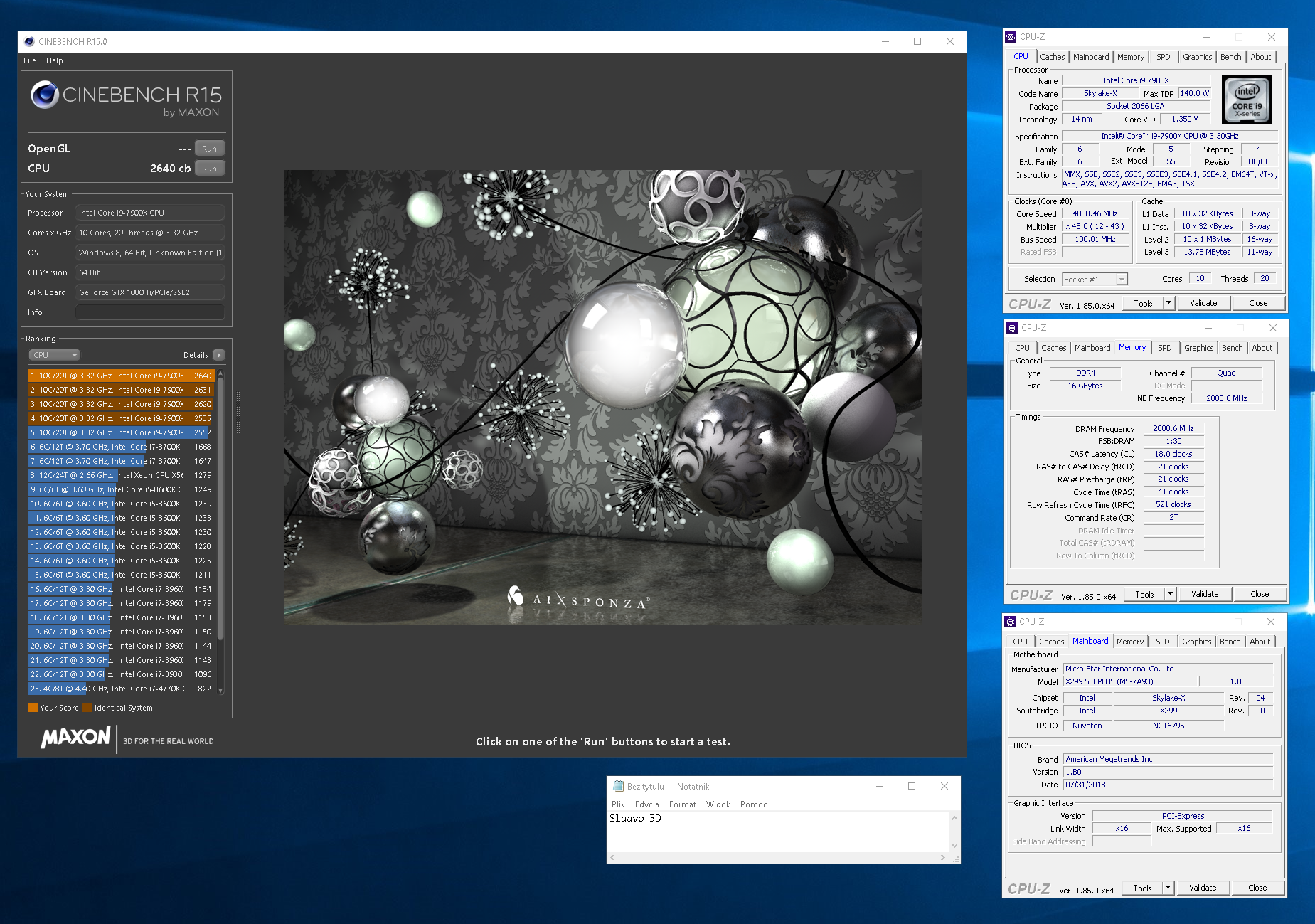Click the Your Score orange legend swatch
The image size is (1315, 924).
tap(33, 708)
